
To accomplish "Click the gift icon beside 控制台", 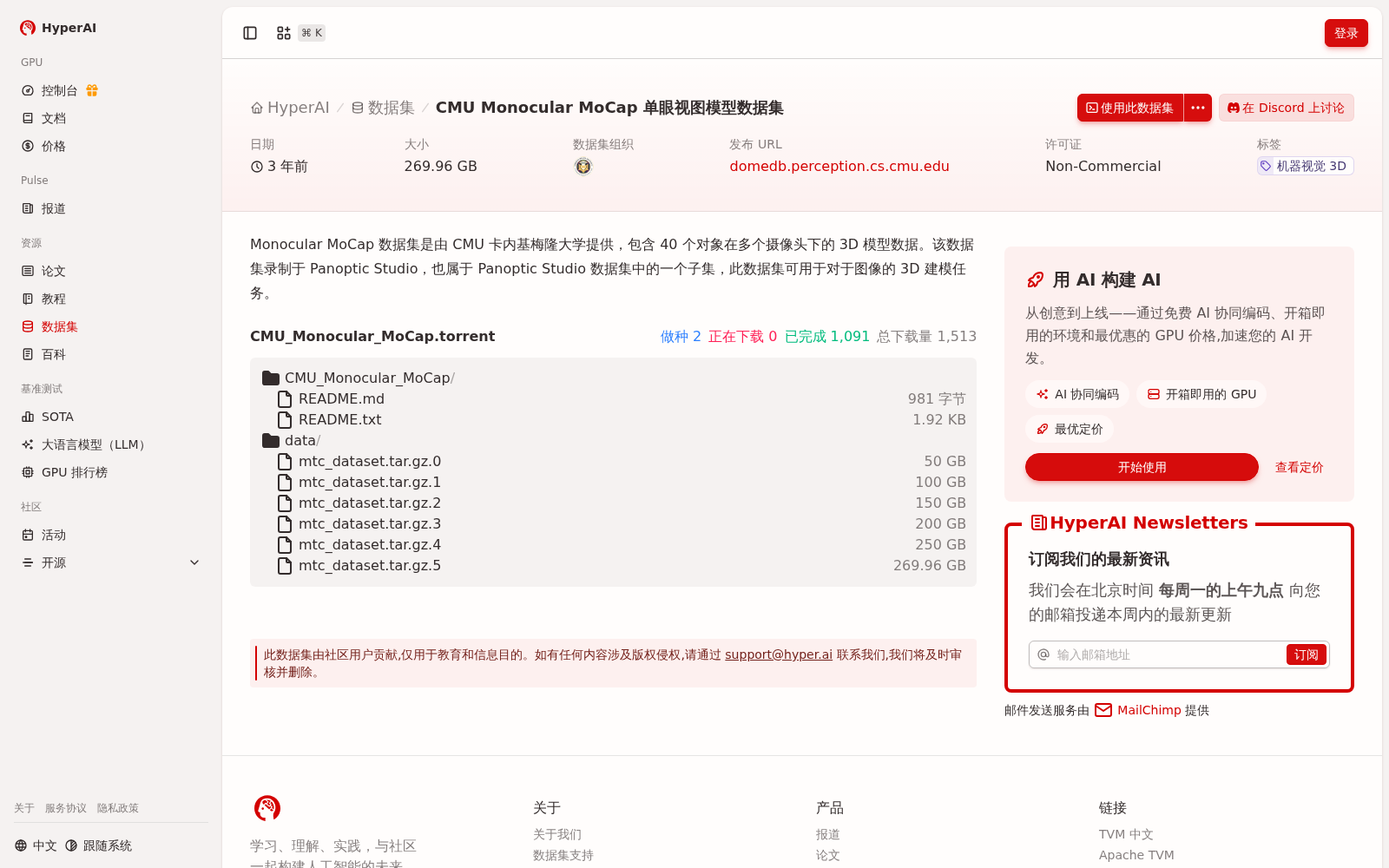I will 92,90.
